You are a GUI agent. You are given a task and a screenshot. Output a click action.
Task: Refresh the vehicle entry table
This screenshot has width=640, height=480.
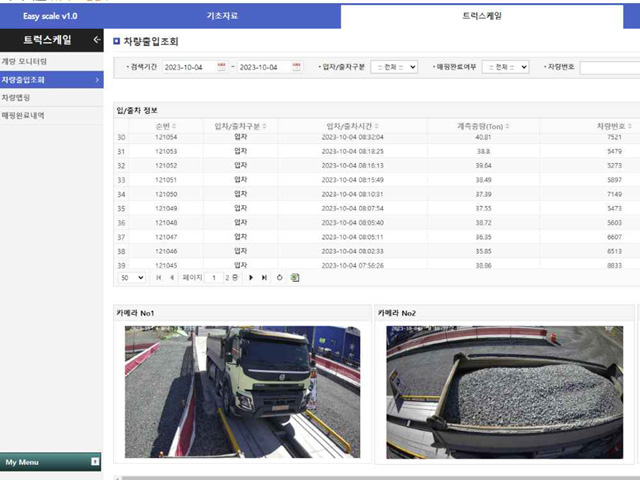click(x=280, y=277)
